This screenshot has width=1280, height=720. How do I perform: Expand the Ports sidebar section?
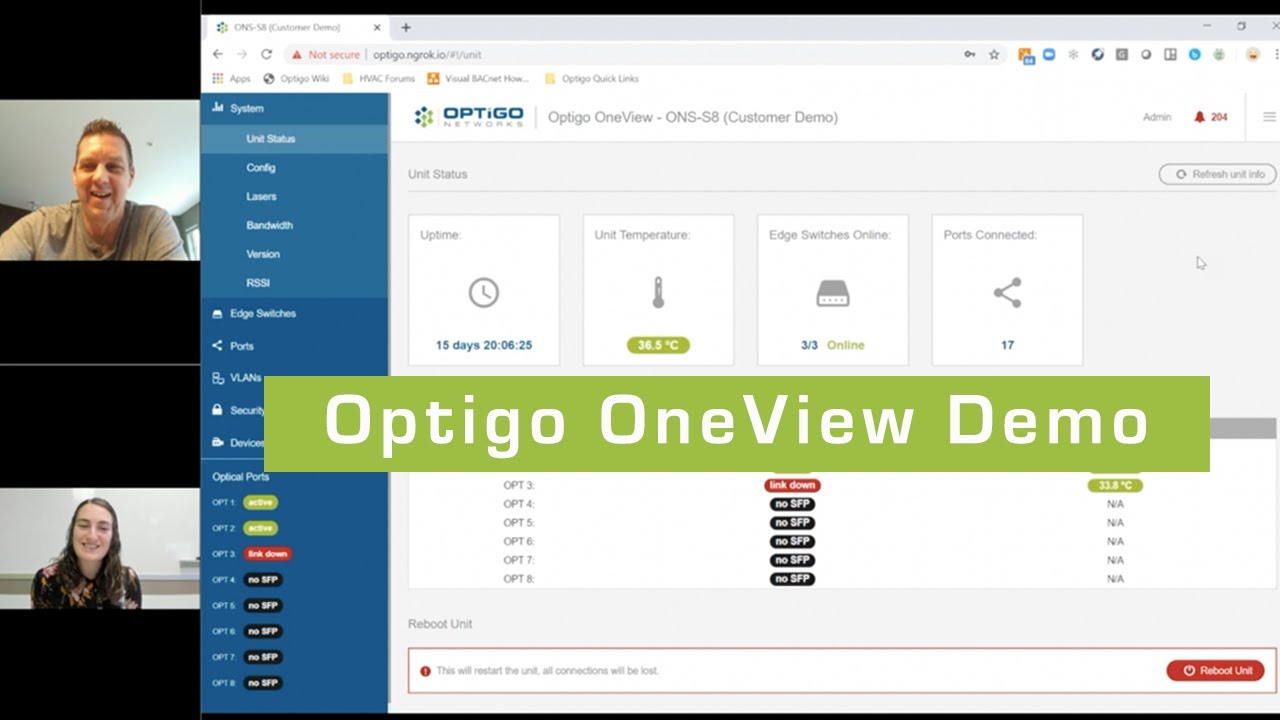point(241,346)
